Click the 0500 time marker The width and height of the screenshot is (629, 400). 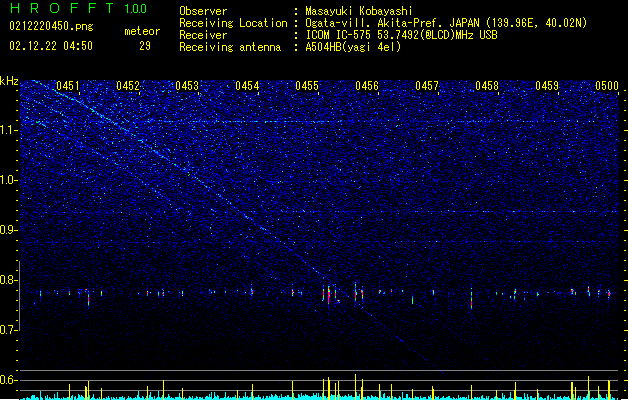pyautogui.click(x=607, y=86)
